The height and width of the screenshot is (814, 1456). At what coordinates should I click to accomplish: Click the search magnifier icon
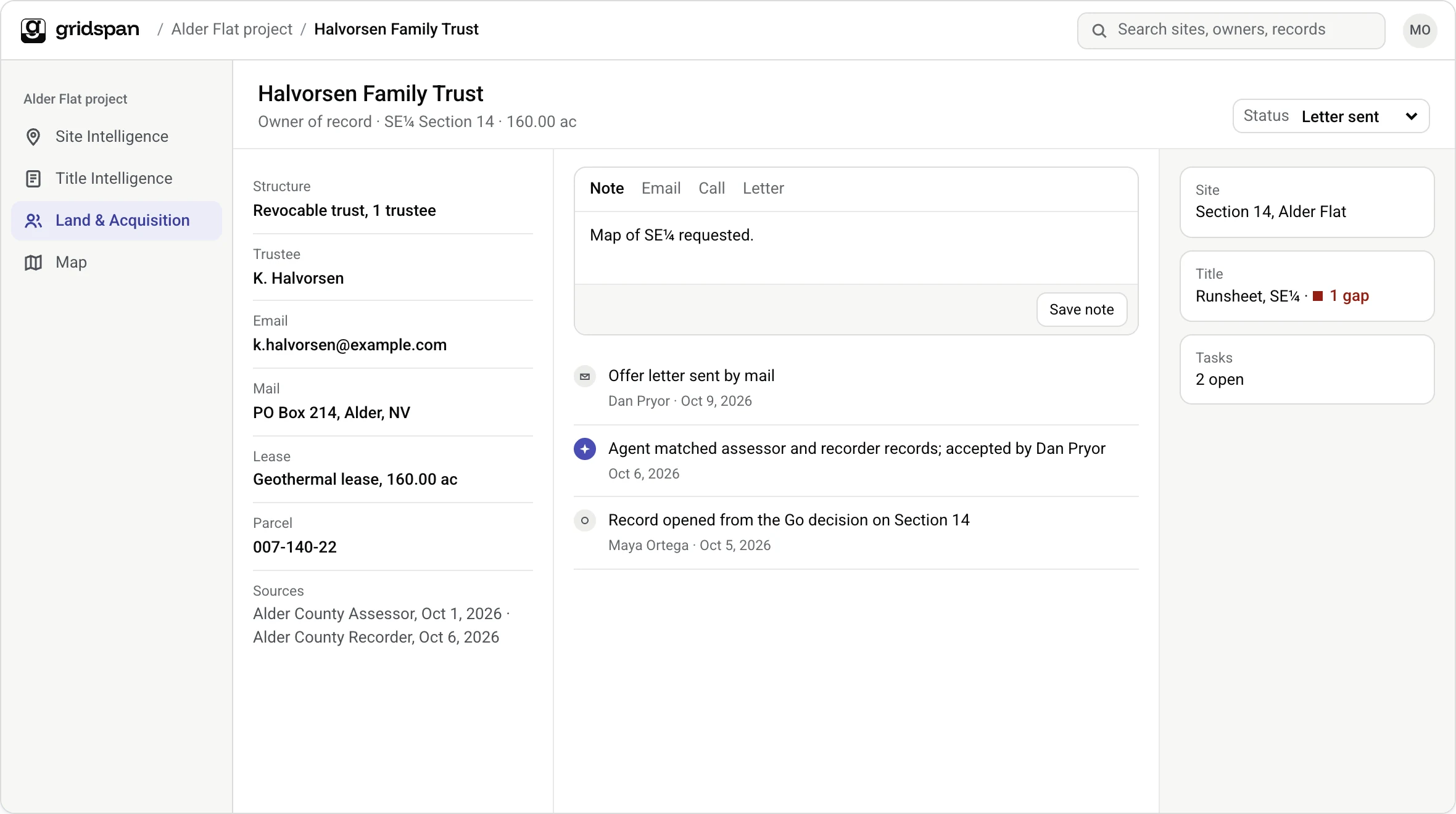point(1099,30)
